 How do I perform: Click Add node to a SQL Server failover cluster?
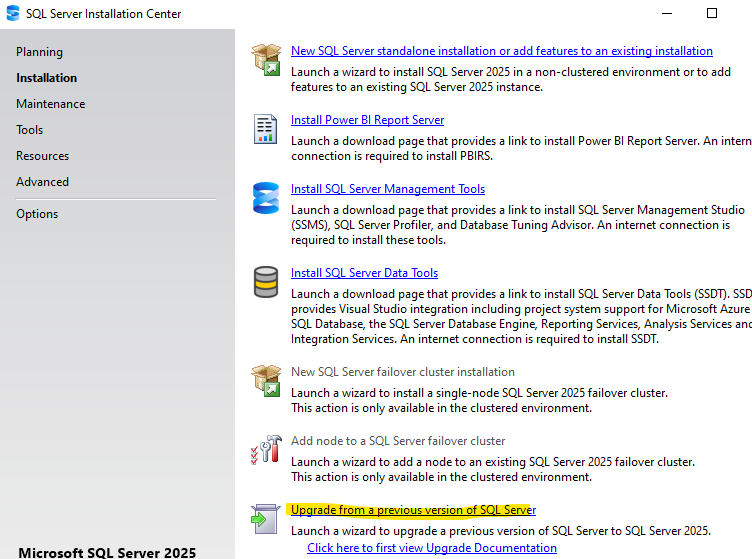click(398, 441)
